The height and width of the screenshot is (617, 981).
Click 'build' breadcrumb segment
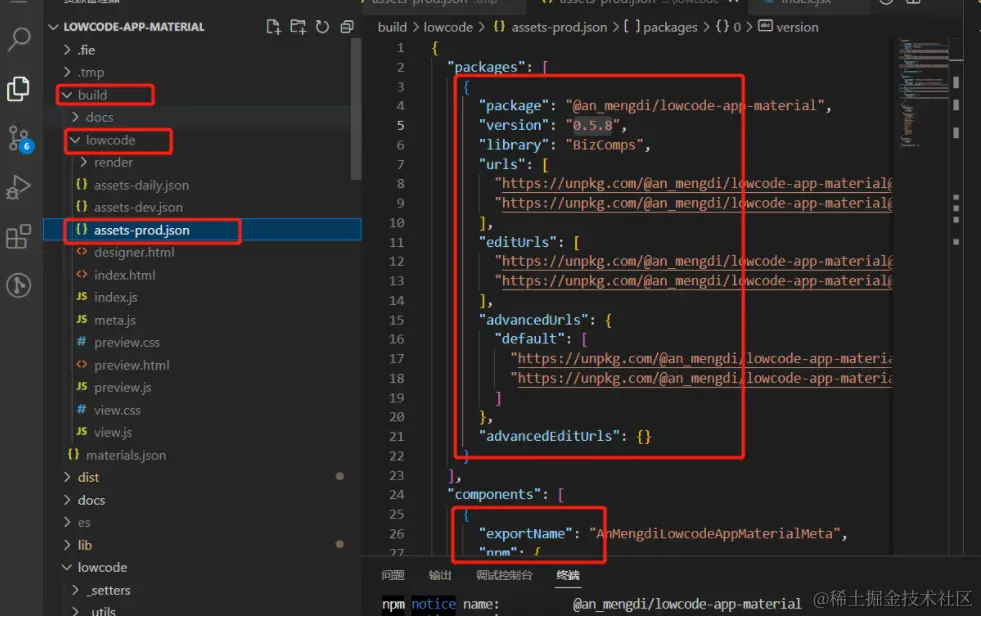pos(392,28)
